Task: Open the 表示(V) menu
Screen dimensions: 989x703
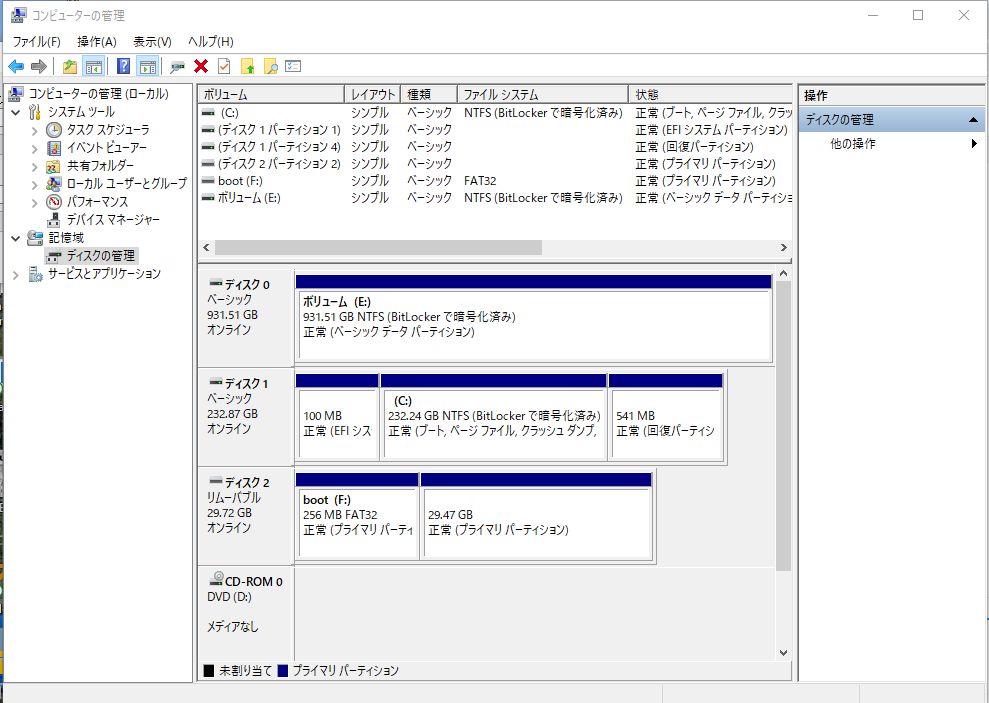Action: pyautogui.click(x=152, y=41)
